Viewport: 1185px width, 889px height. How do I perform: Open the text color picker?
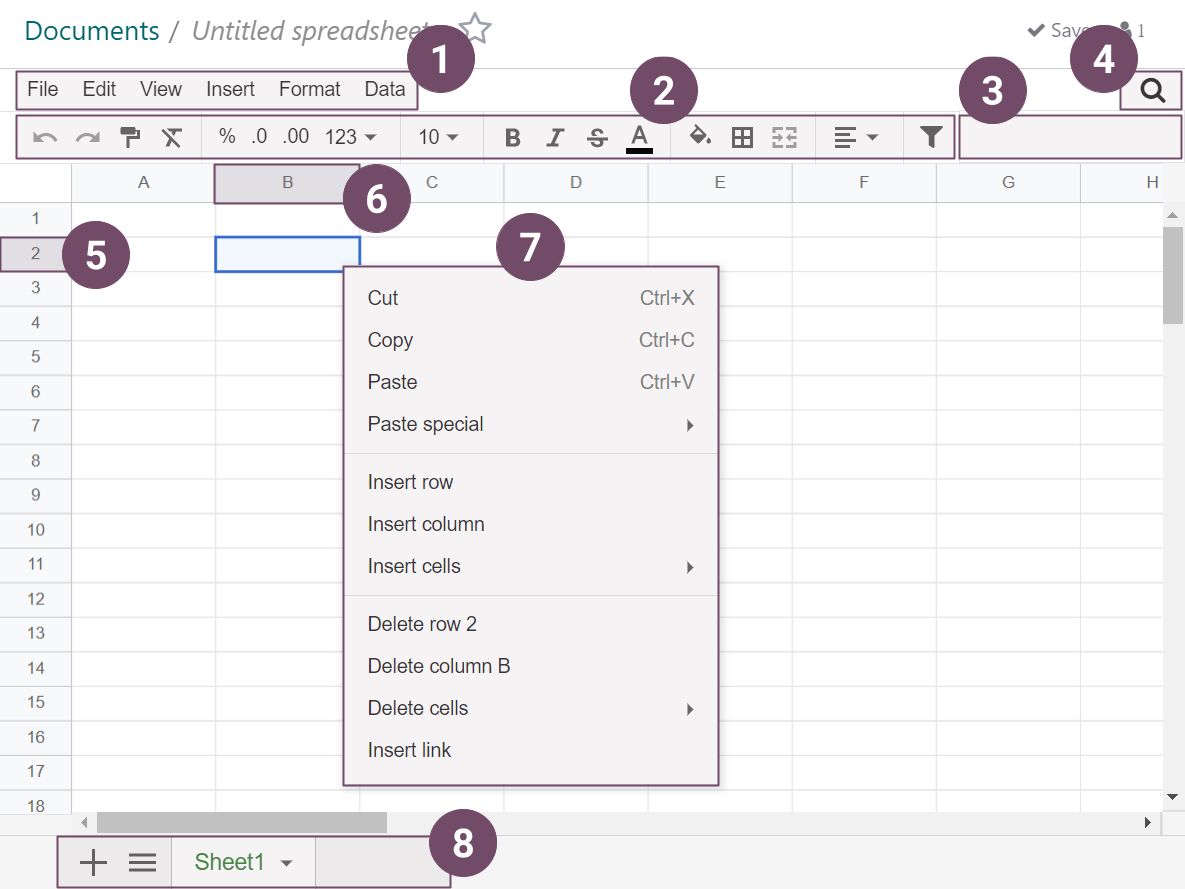[639, 138]
